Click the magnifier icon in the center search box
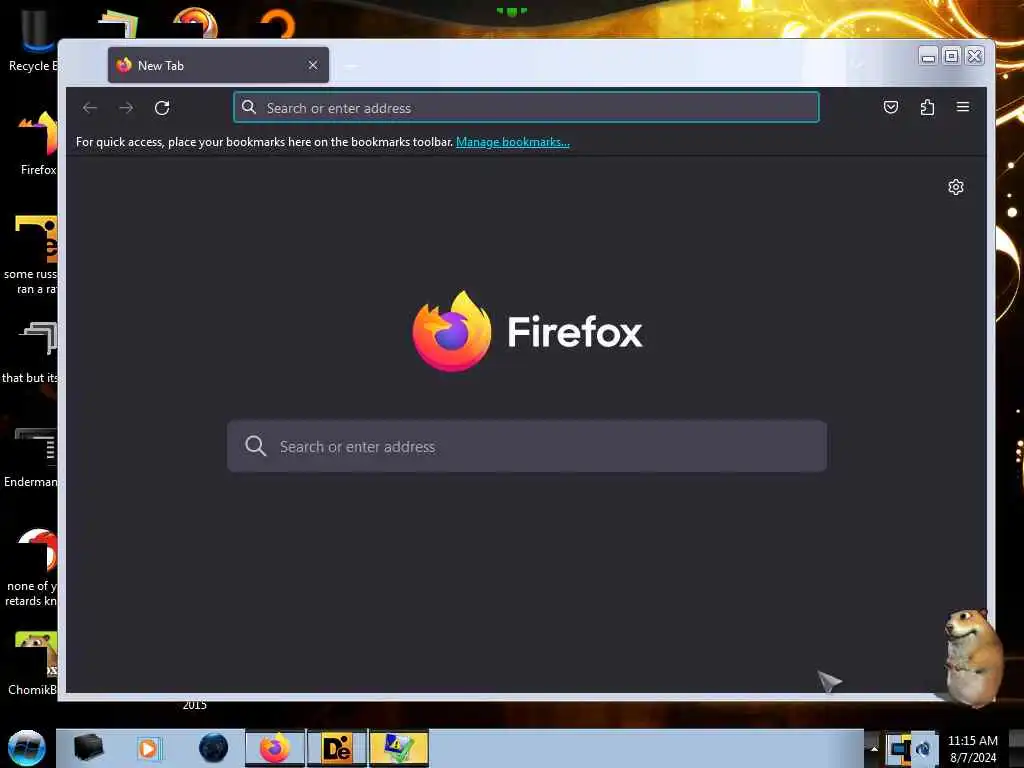 (255, 446)
